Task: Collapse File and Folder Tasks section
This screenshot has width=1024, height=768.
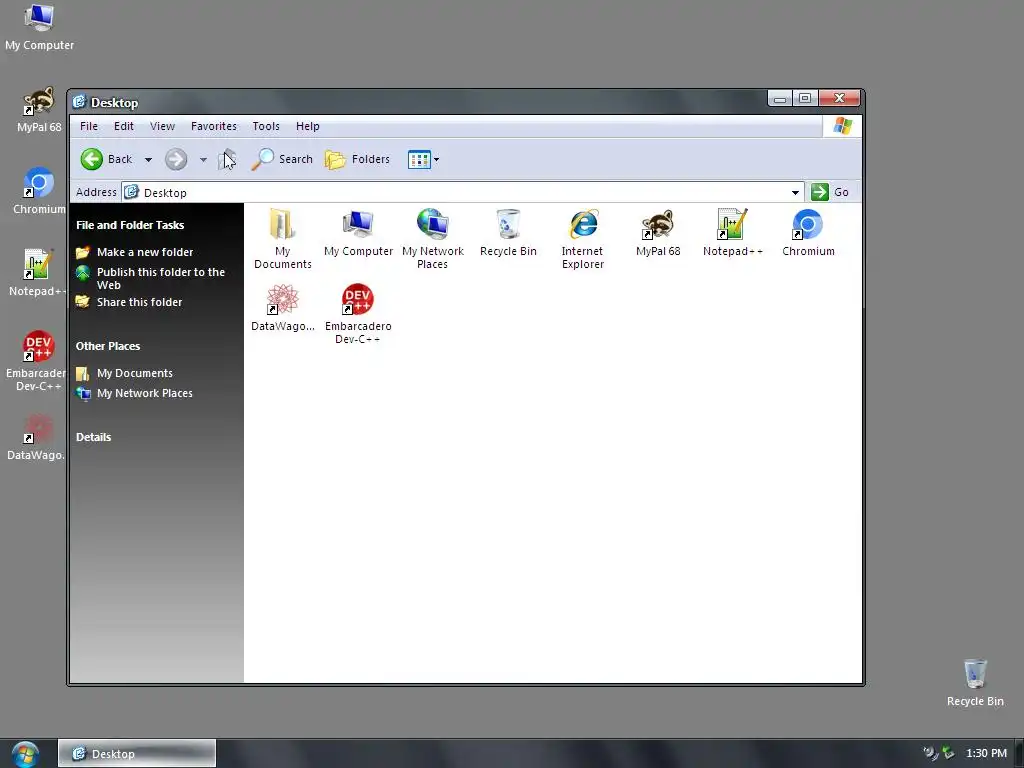Action: coord(130,225)
